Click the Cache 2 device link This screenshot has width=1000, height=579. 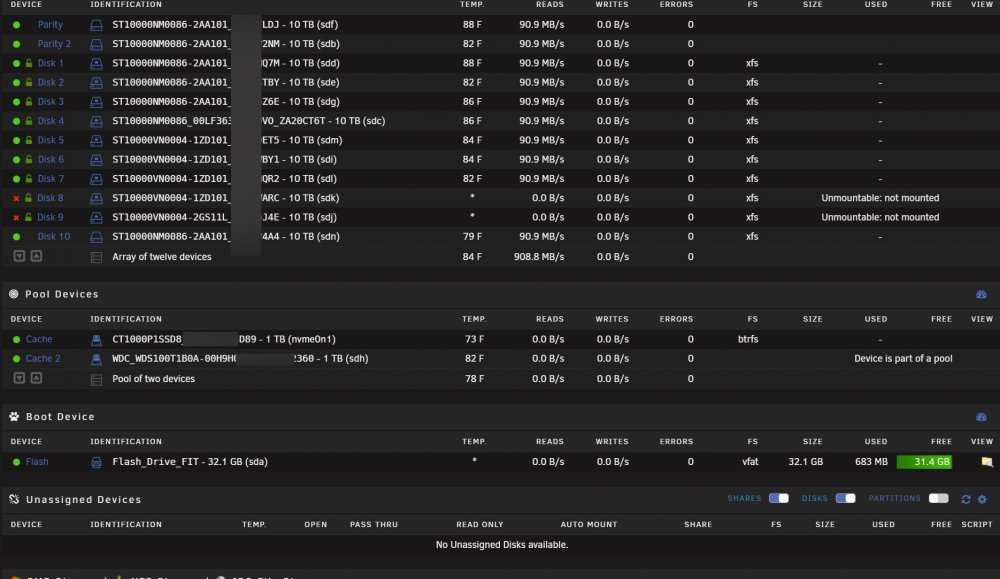(43, 358)
